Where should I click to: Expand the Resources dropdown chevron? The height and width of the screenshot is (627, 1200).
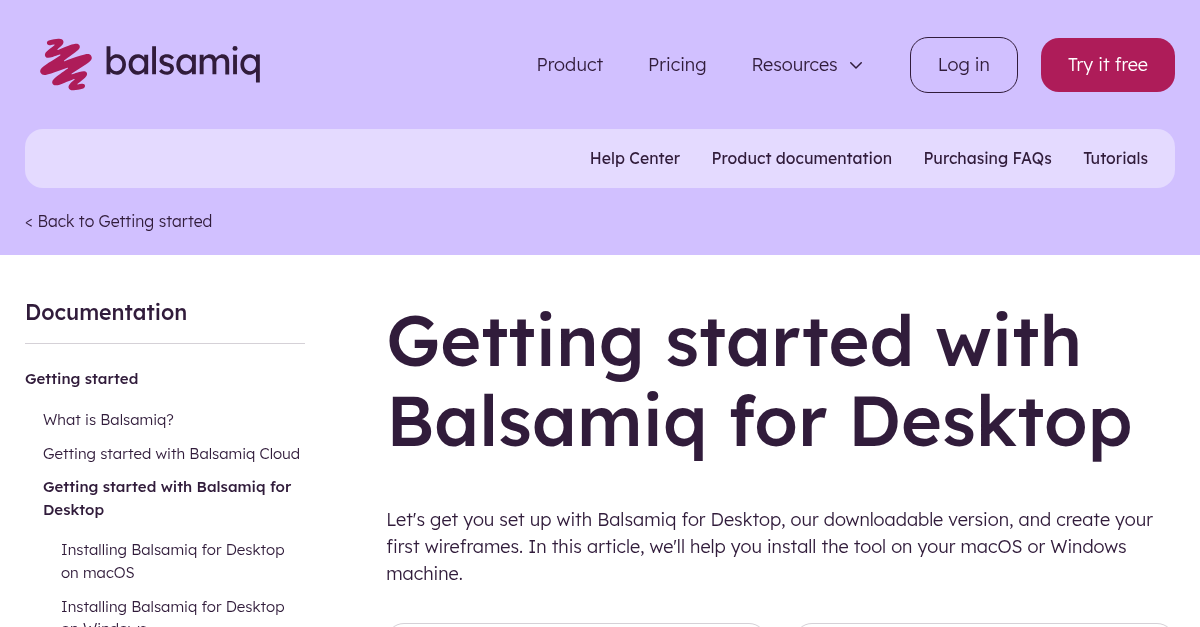point(856,65)
